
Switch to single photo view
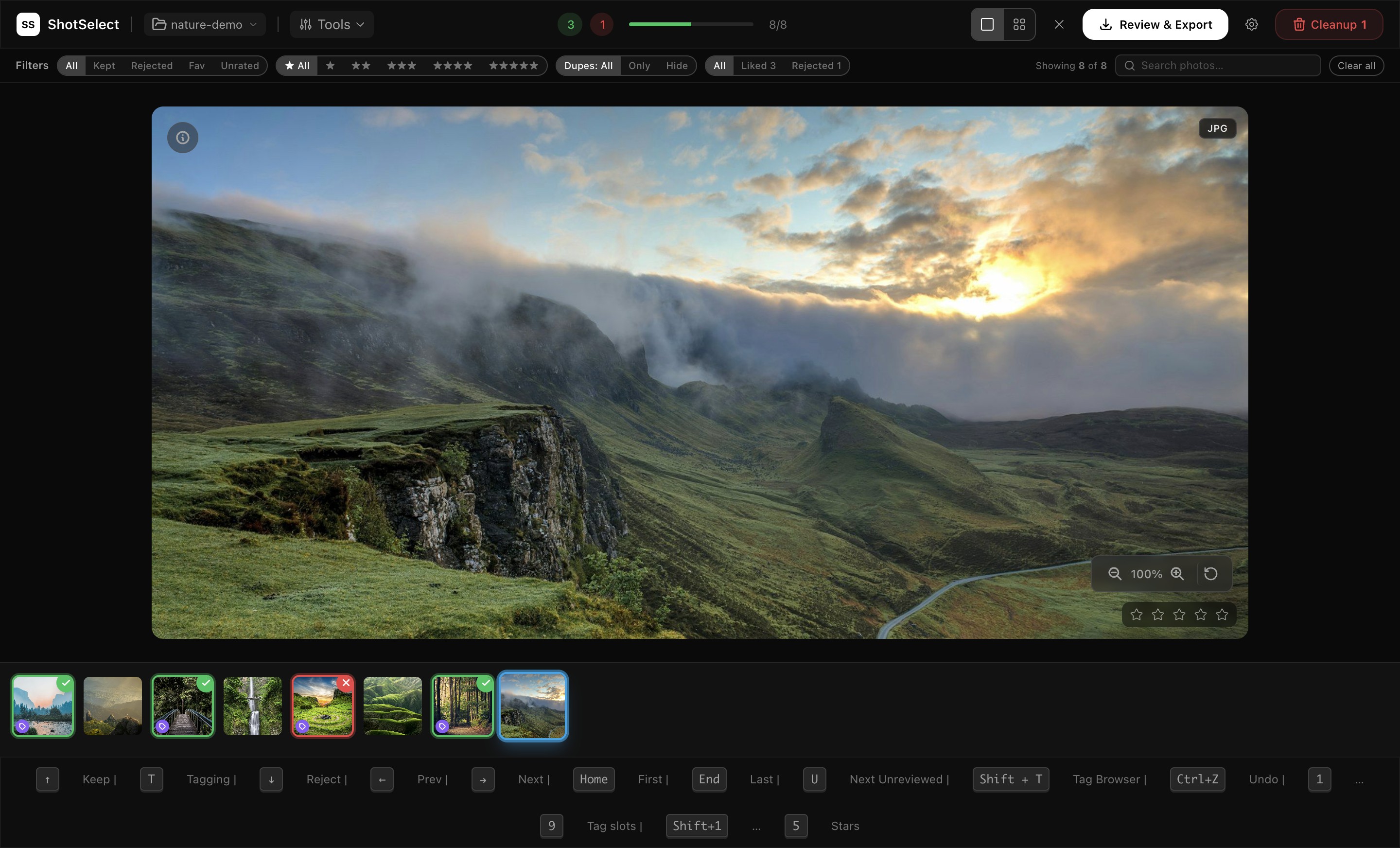point(986,24)
